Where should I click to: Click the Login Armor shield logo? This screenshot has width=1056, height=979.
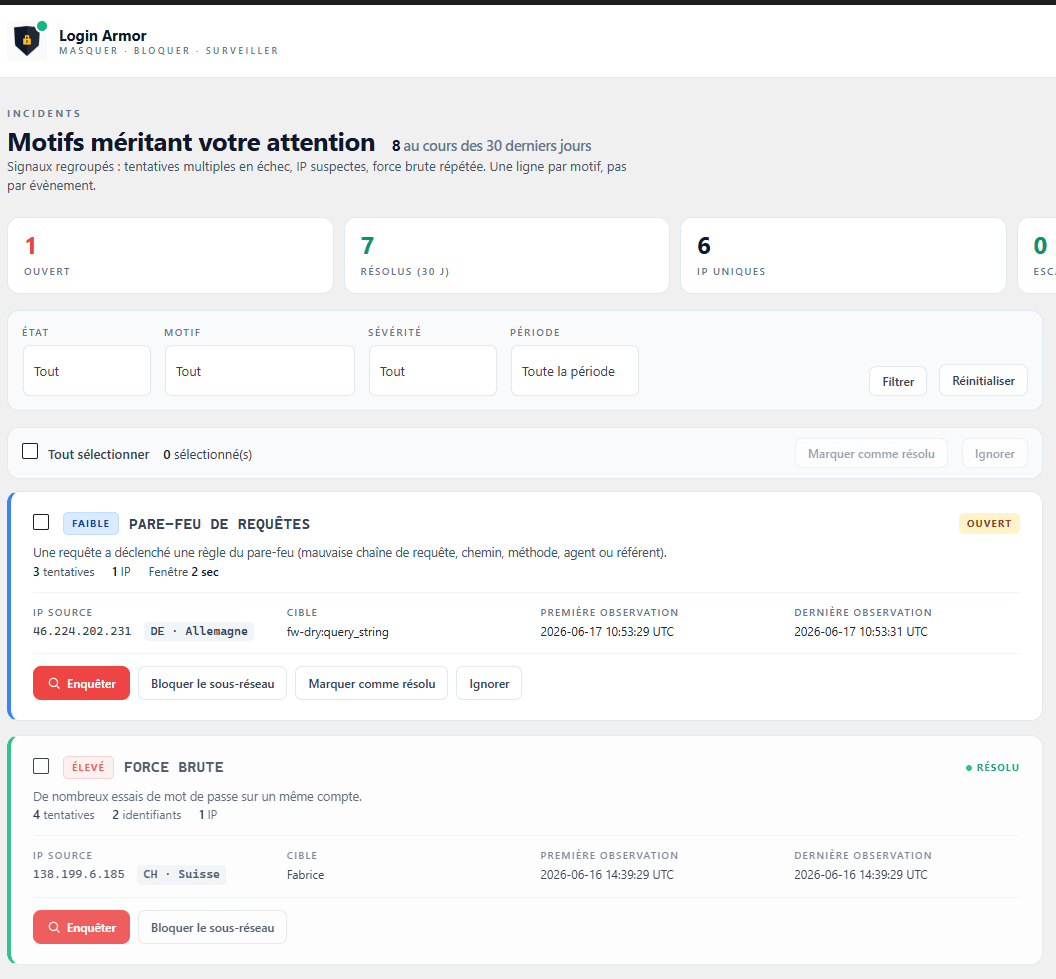click(x=27, y=40)
